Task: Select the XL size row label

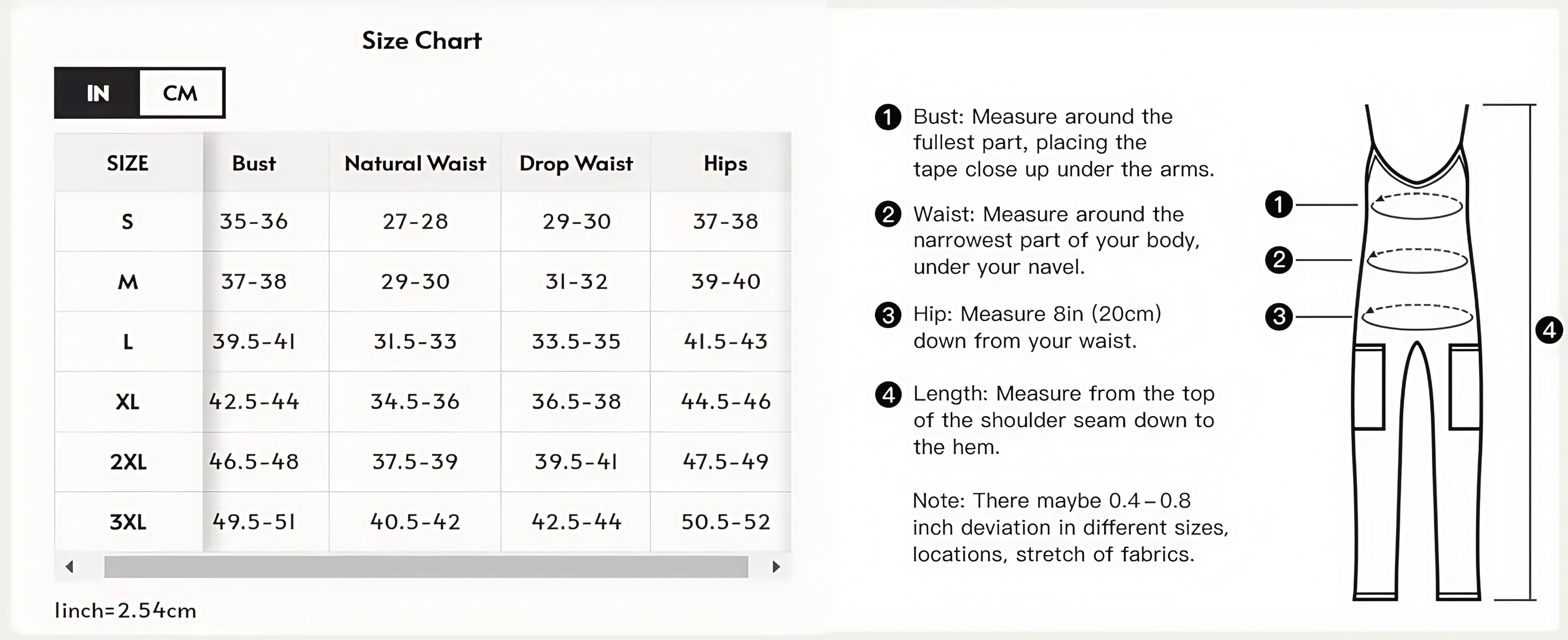Action: tap(127, 402)
